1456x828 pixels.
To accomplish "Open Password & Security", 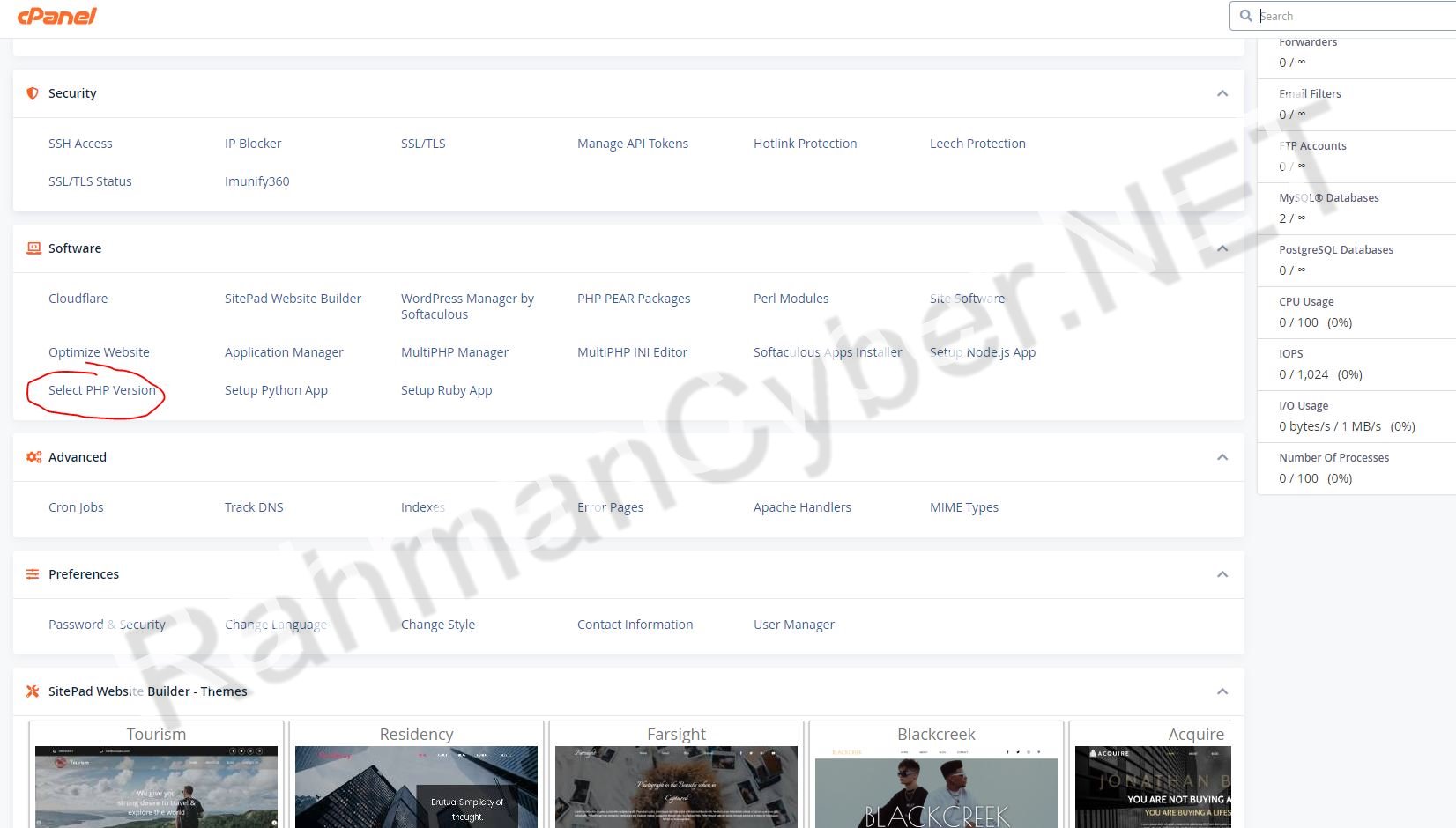I will [107, 625].
